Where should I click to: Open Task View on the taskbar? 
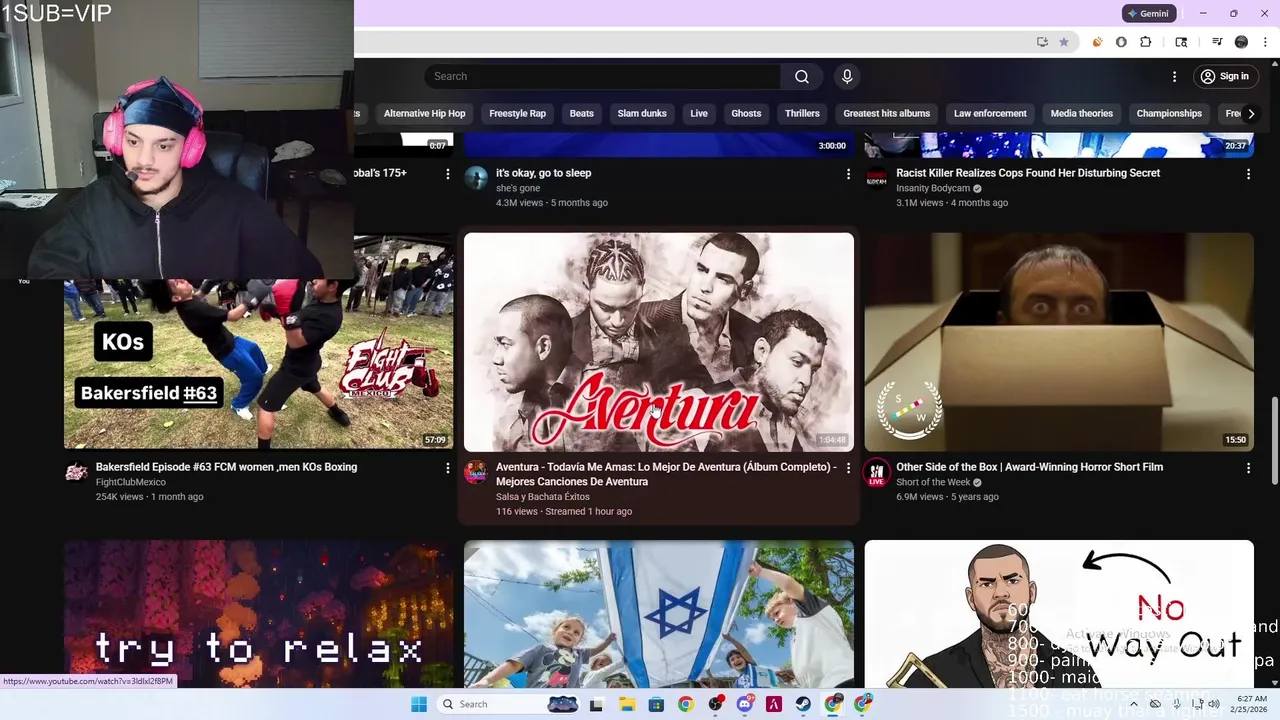point(596,704)
